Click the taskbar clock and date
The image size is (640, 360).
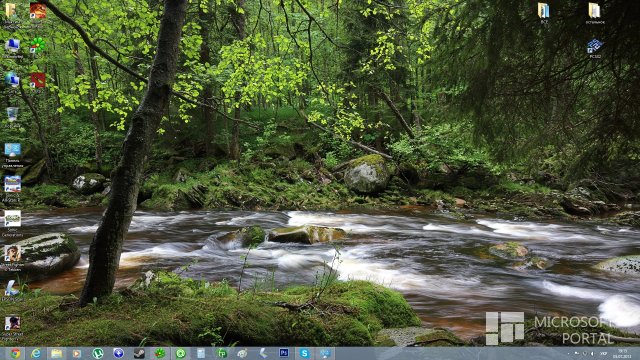click(623, 353)
